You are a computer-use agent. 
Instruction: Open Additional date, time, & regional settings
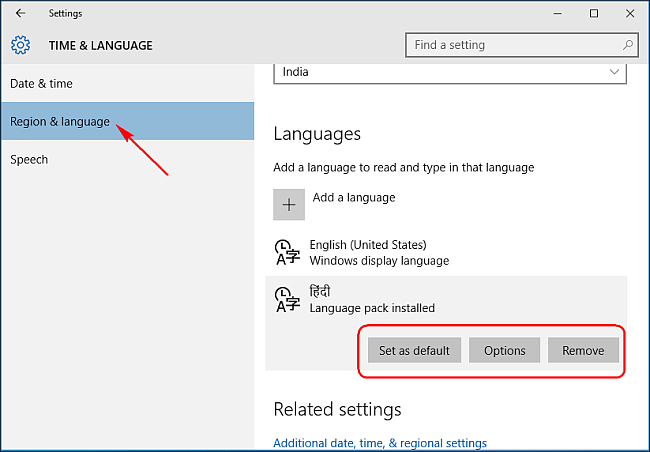click(x=380, y=443)
